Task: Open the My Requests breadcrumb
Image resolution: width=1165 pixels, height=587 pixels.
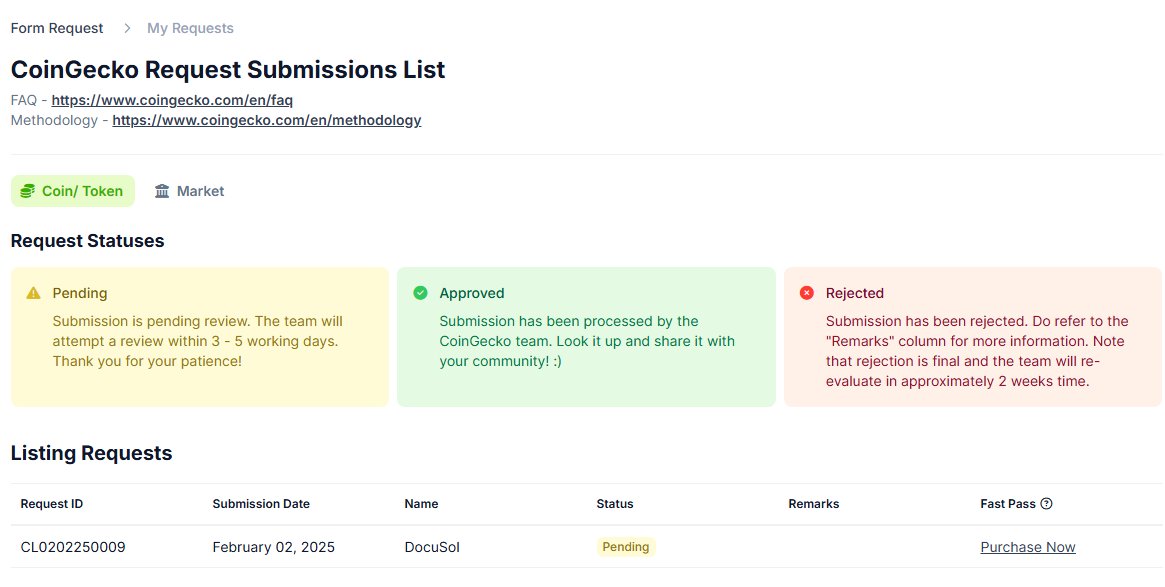Action: coord(190,28)
